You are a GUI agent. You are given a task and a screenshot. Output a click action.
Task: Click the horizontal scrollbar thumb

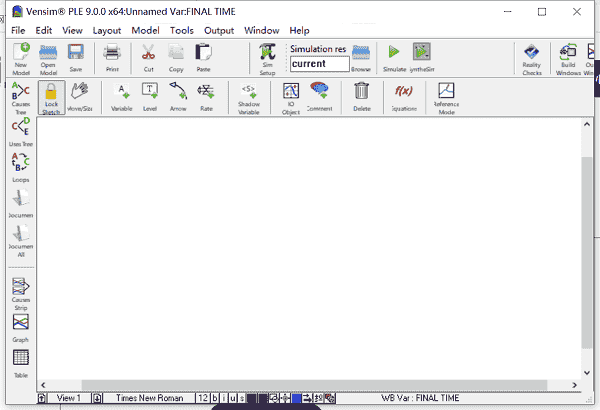314,385
